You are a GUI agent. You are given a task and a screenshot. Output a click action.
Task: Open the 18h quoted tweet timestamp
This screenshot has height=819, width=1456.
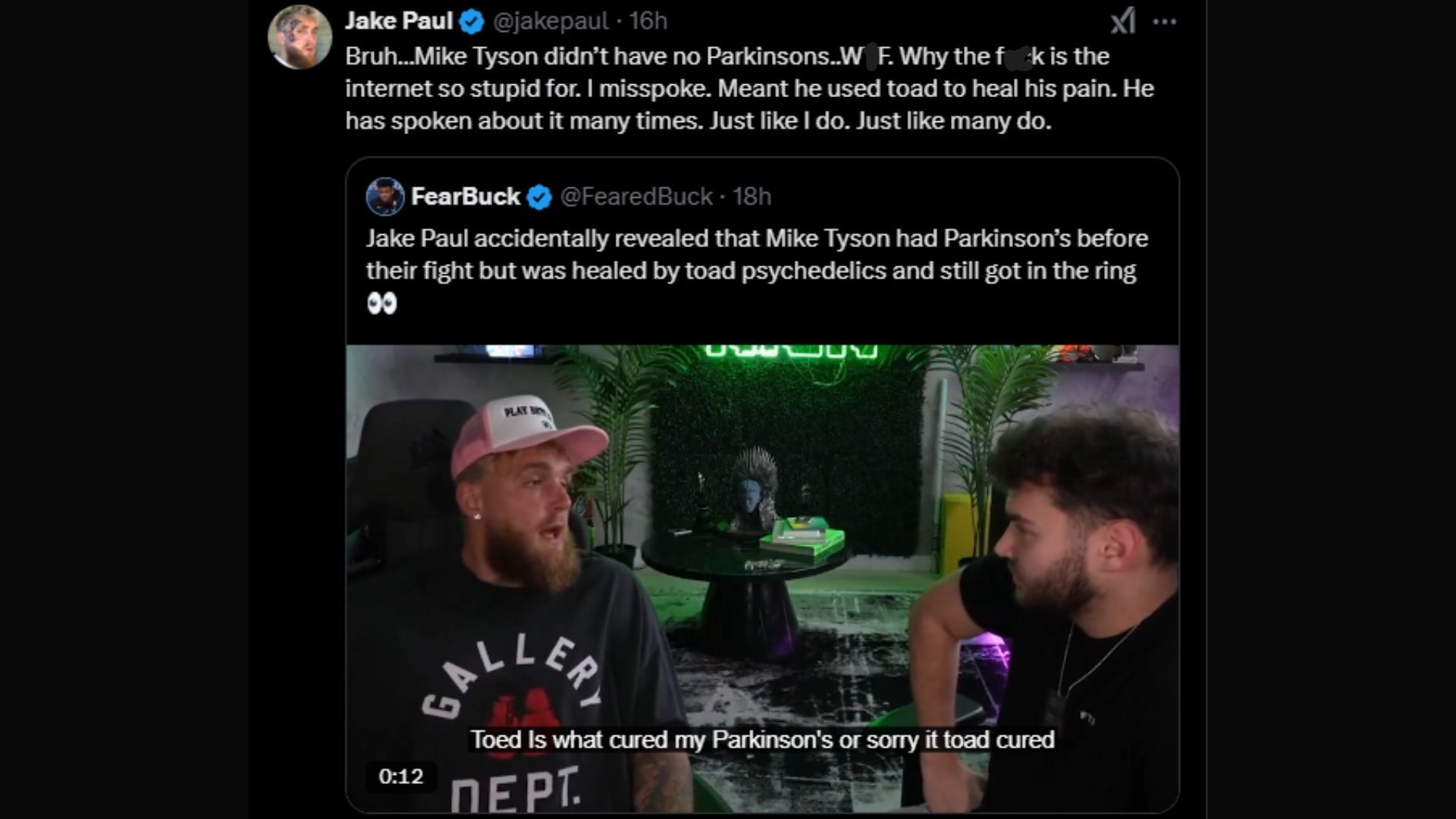click(752, 196)
